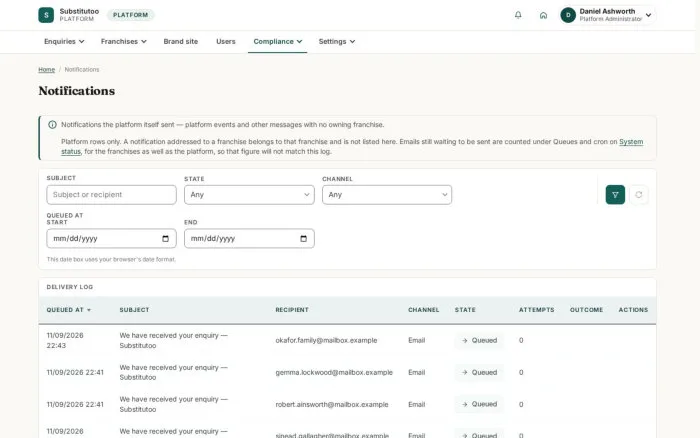Open the Users page
Screen dimensions: 700x438
225,42
